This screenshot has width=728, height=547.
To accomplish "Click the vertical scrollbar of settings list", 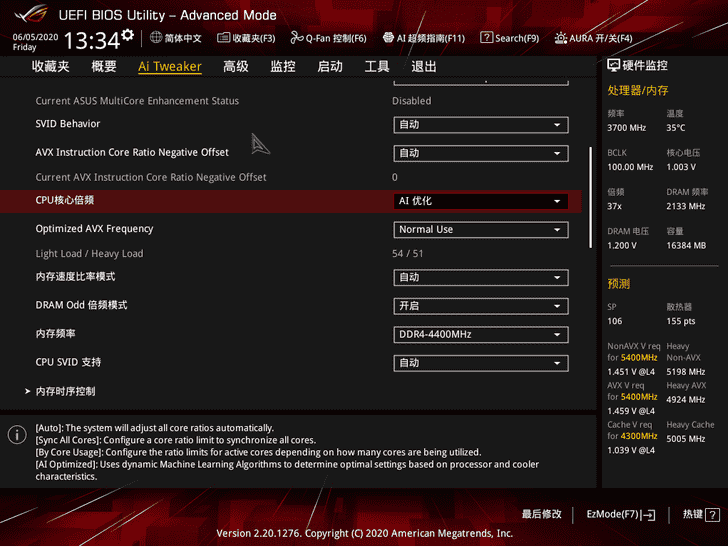I will [590, 198].
